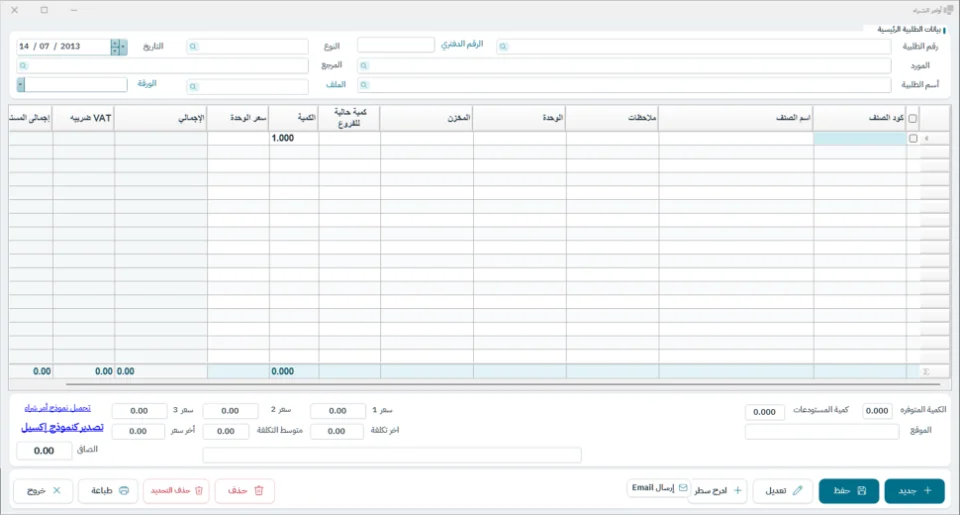Click the current row arrow indicator
960x515 pixels.
tap(926, 138)
